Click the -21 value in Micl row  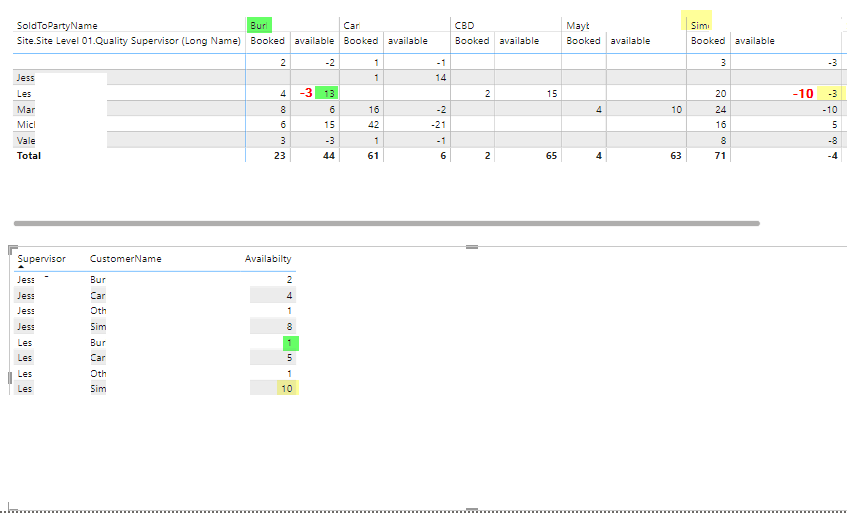tap(439, 125)
